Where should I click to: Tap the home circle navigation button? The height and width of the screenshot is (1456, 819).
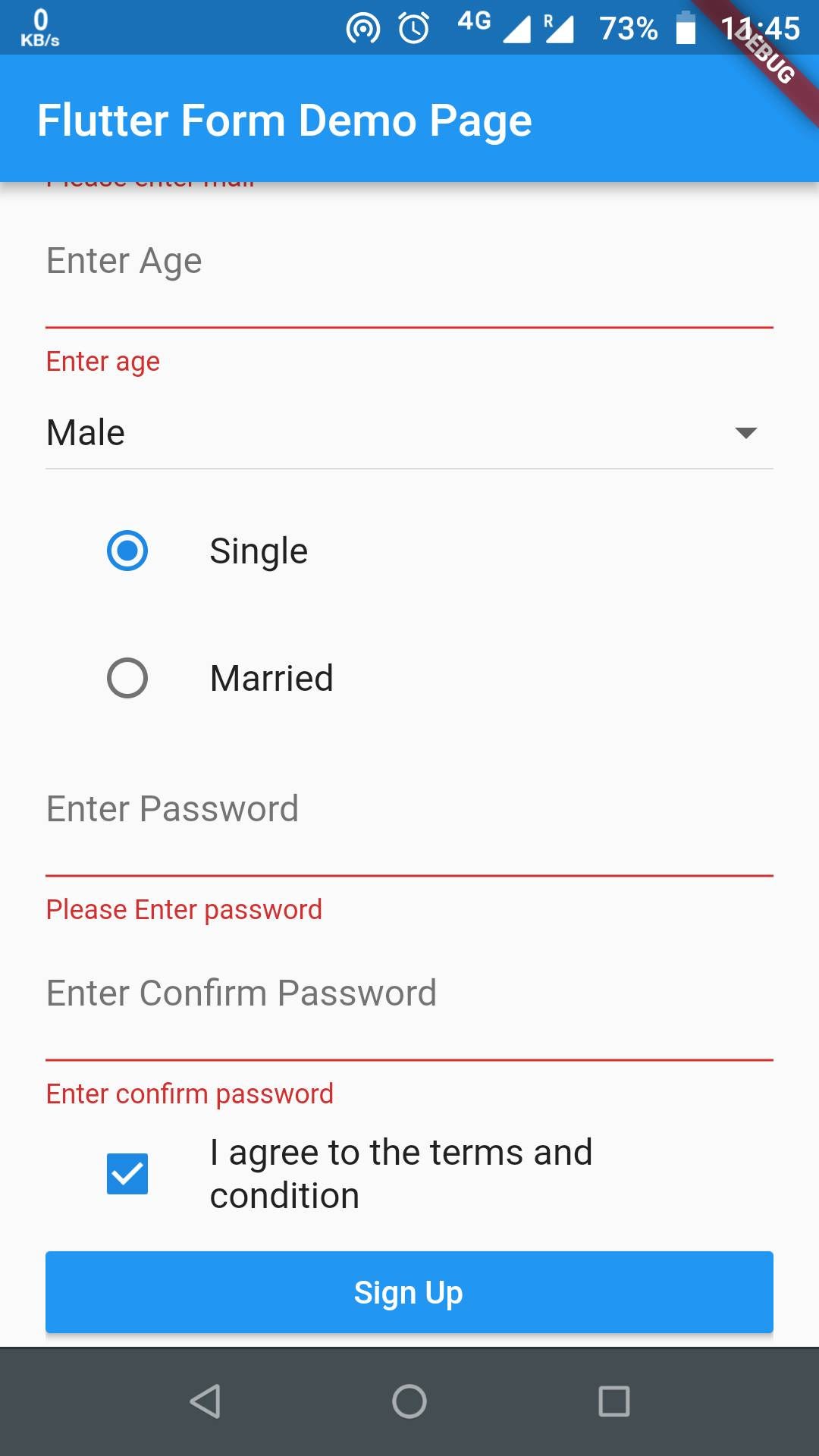(x=409, y=1399)
